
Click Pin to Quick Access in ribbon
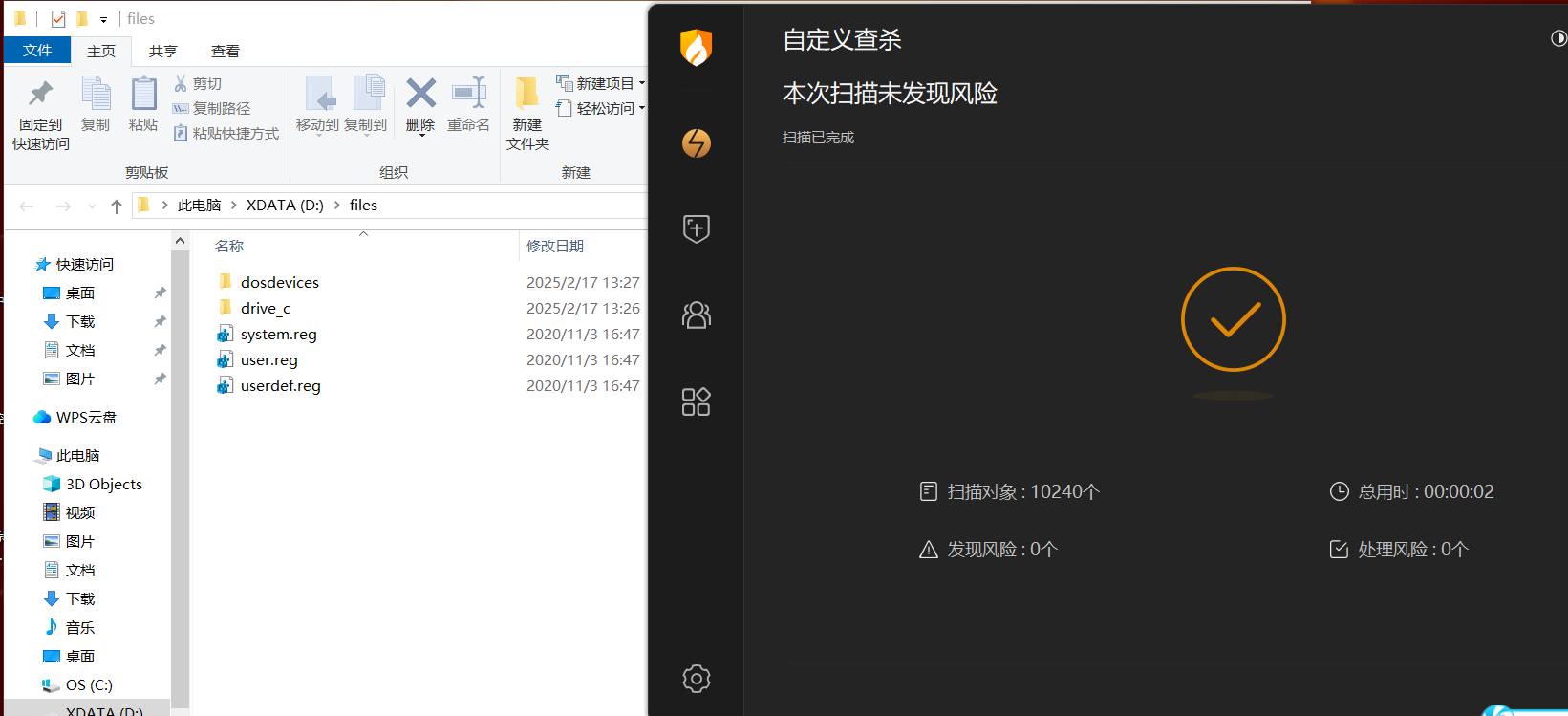[x=41, y=113]
